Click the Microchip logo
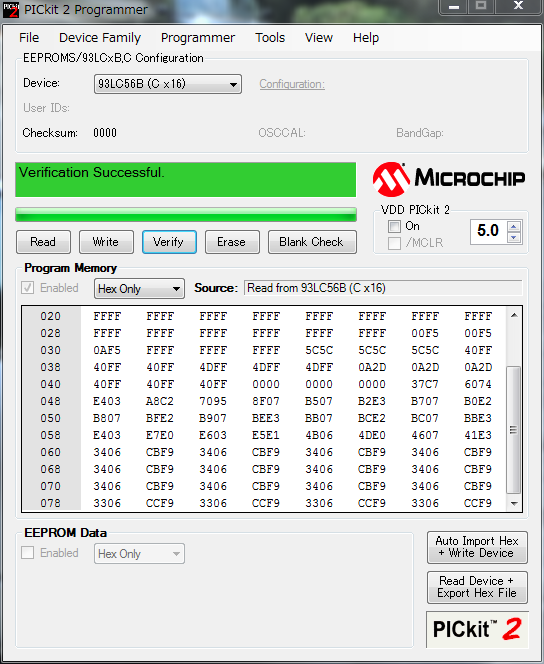The height and width of the screenshot is (664, 544). pyautogui.click(x=448, y=179)
